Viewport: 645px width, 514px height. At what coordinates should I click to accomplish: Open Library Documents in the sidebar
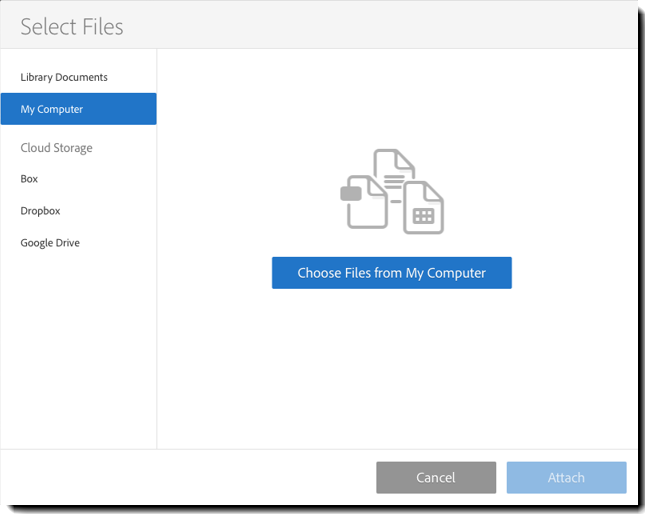click(64, 77)
